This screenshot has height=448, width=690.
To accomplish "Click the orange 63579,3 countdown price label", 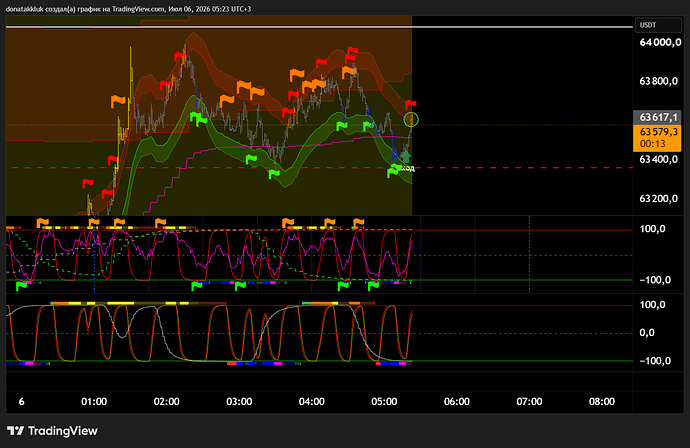I will pos(657,138).
